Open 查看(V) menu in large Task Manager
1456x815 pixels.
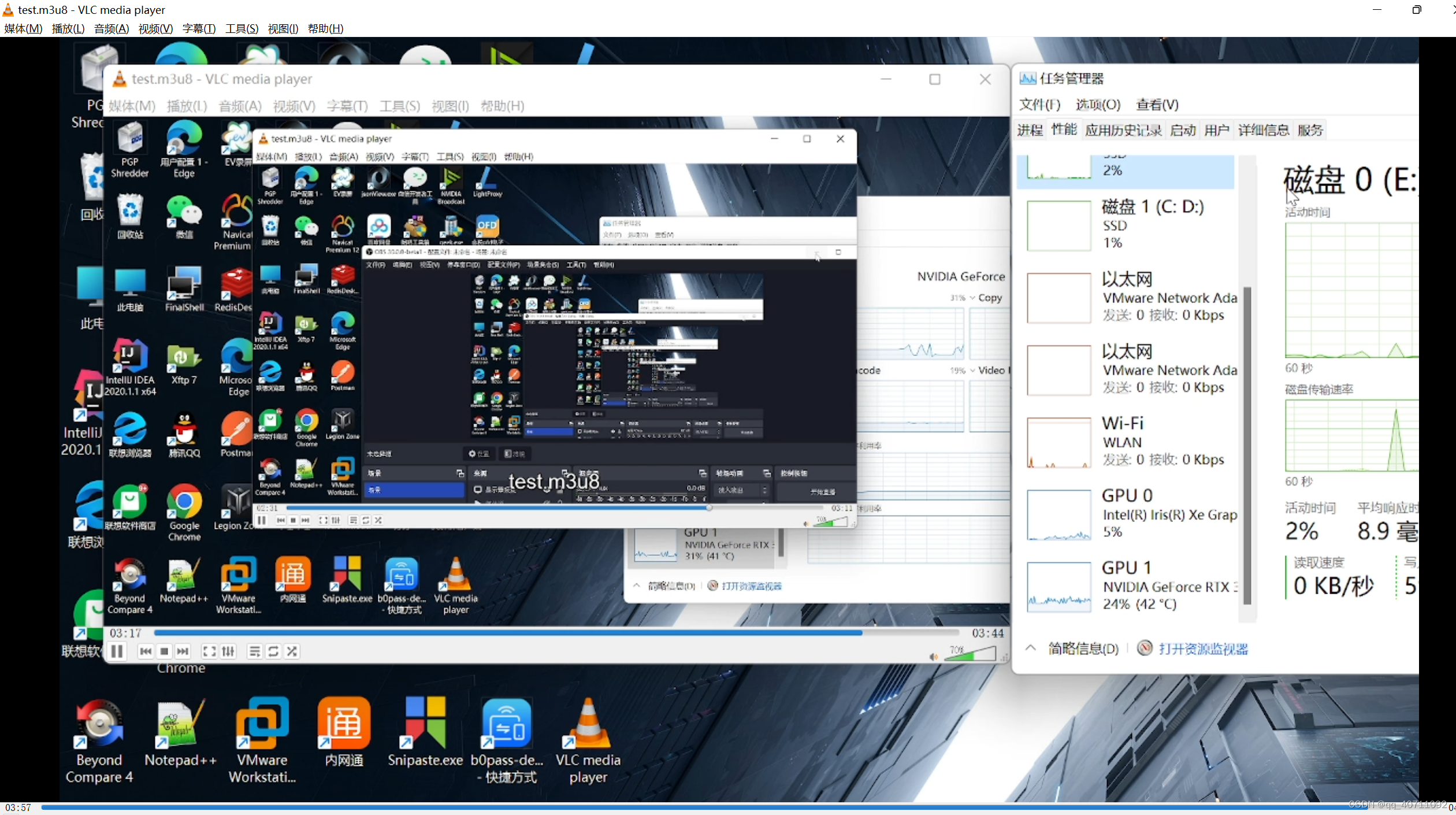click(1157, 105)
